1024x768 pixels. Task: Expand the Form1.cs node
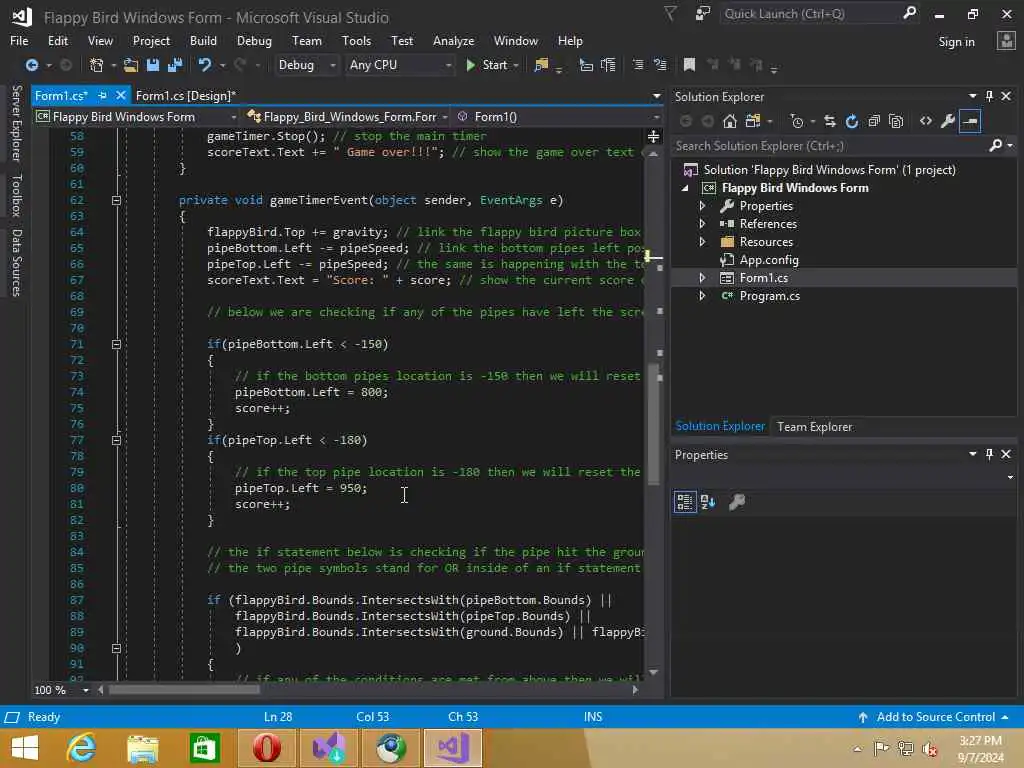tap(702, 278)
